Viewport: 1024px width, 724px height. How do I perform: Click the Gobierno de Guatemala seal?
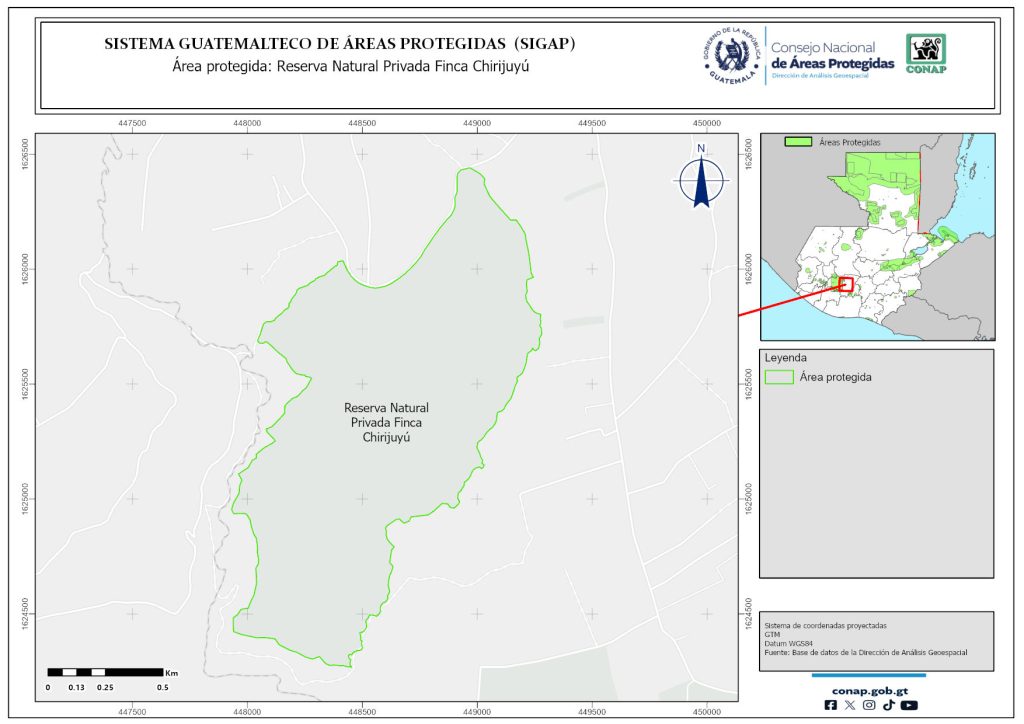pos(732,56)
